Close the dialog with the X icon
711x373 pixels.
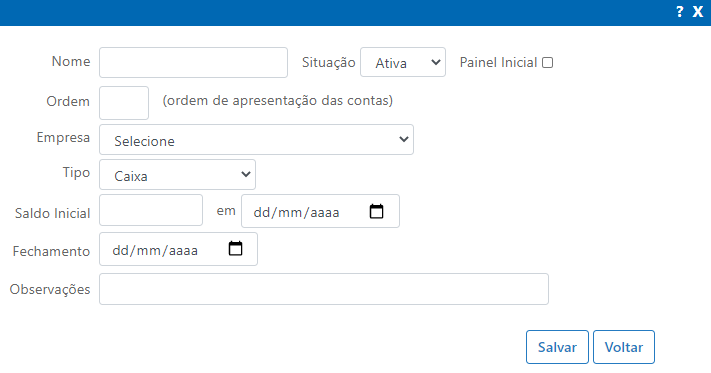pyautogui.click(x=698, y=11)
